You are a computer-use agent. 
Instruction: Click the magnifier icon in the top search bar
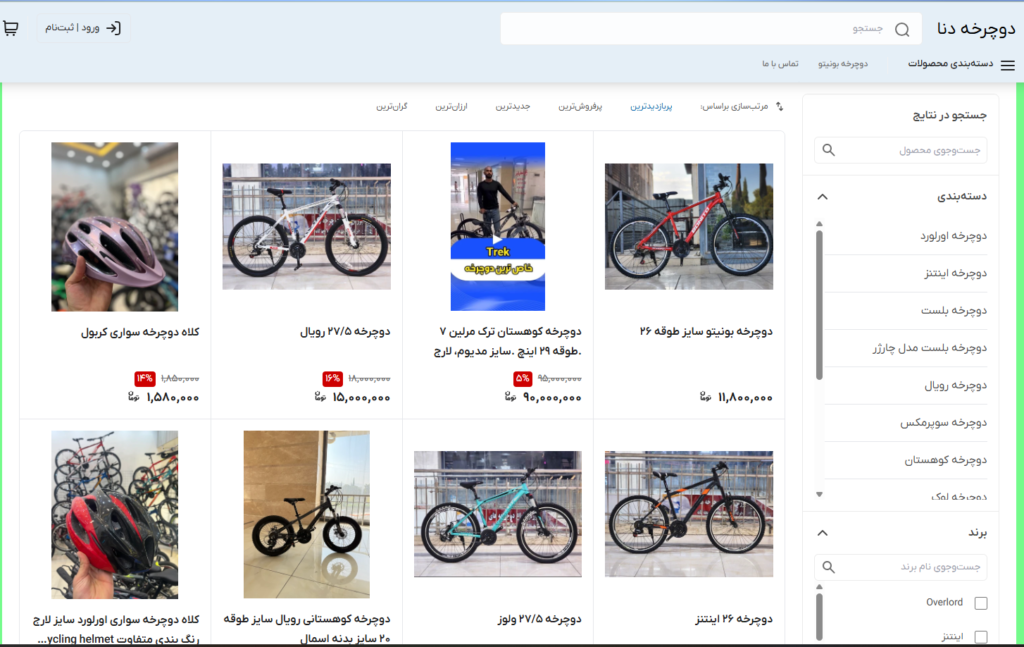click(x=902, y=29)
